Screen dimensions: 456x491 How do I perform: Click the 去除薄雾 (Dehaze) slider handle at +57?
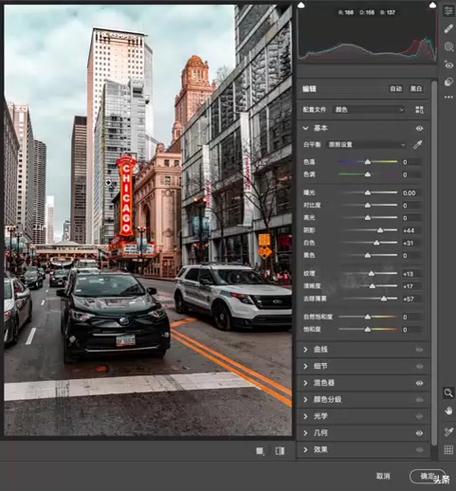pyautogui.click(x=384, y=299)
